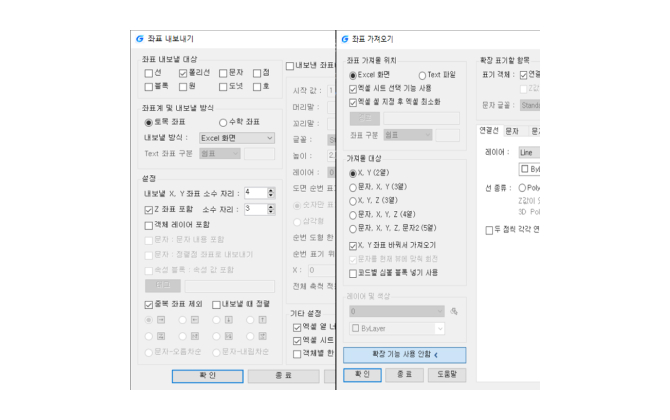This screenshot has width=670, height=420.
Task: Click the 좌표 내보내기 dialog title icon
Action: click(139, 39)
